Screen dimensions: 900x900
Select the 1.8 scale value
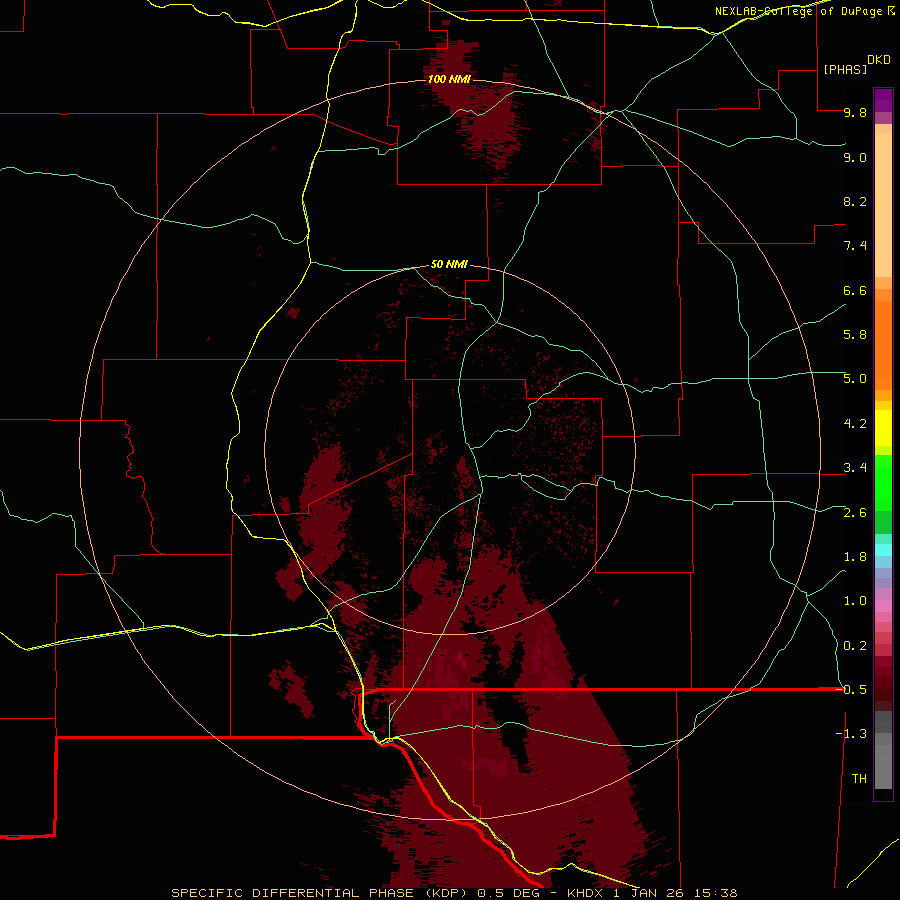click(855, 557)
